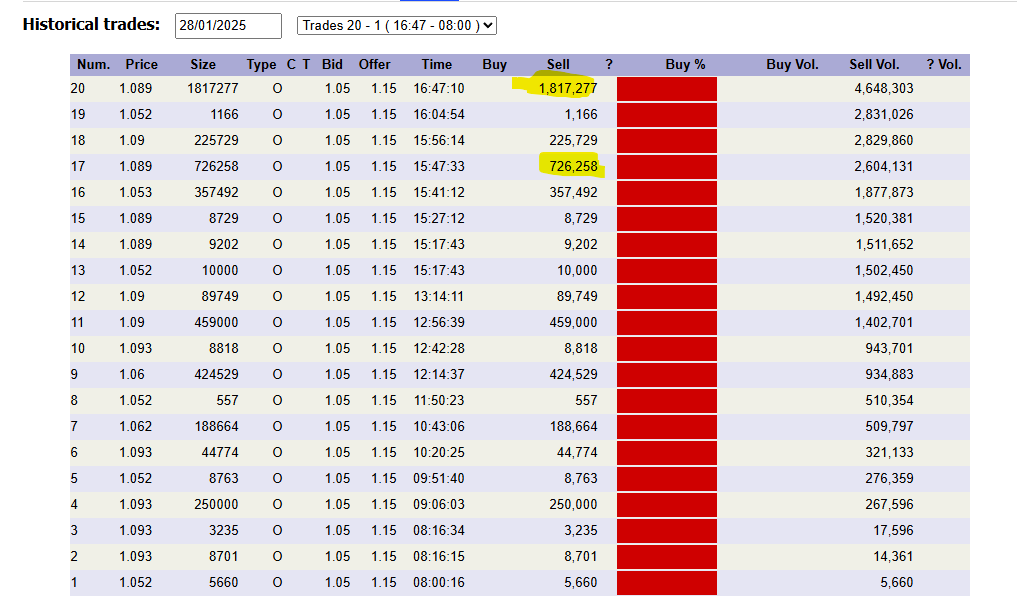Click the Buy % column header
The height and width of the screenshot is (609, 1019).
[685, 64]
